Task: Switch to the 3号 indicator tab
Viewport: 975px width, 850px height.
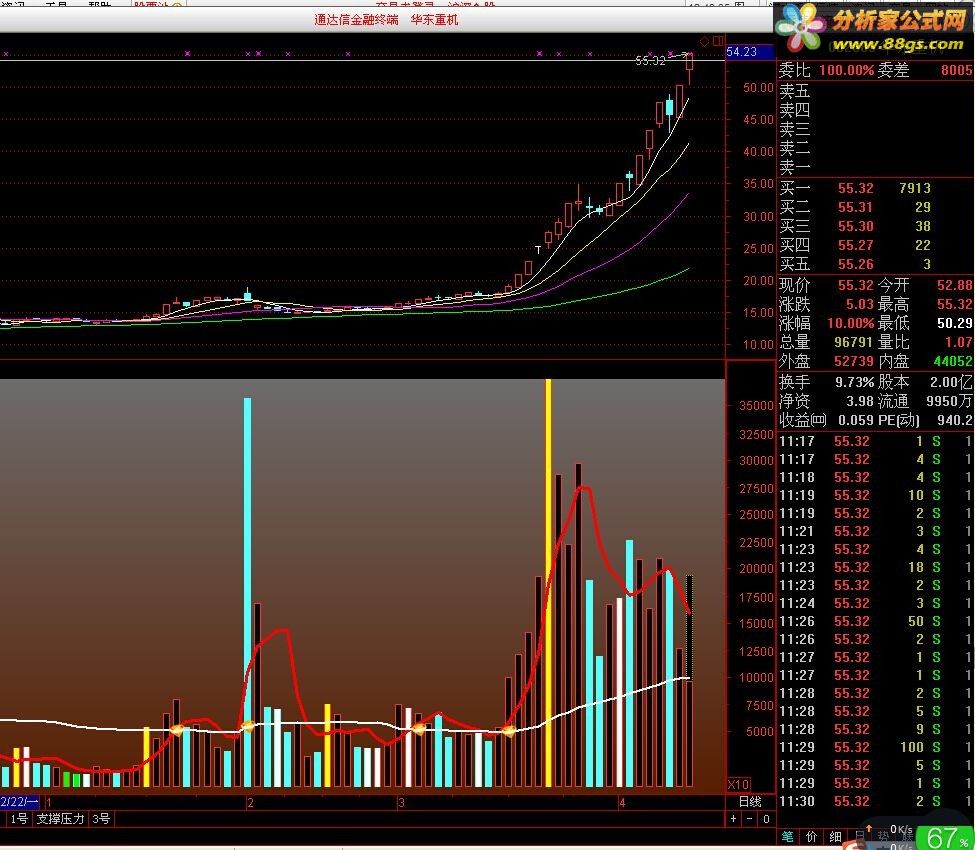Action: (x=101, y=818)
